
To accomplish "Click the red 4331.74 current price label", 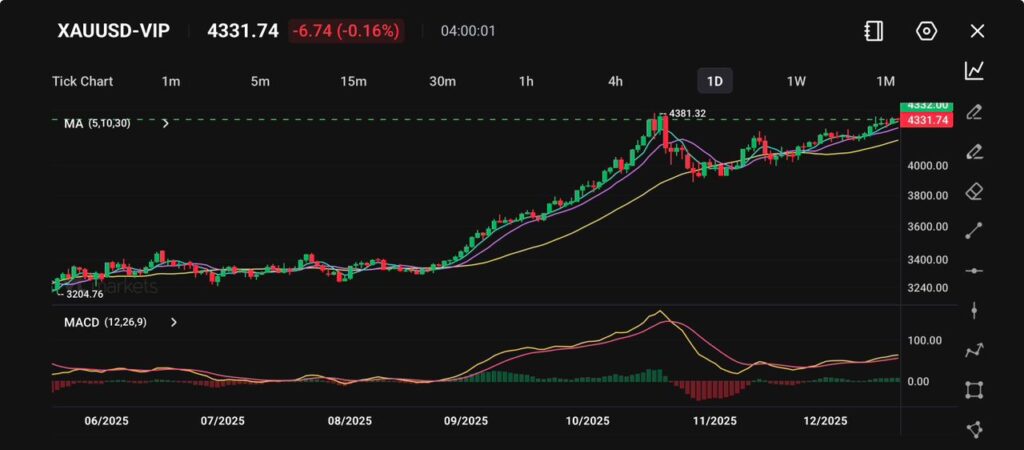I will [x=926, y=120].
